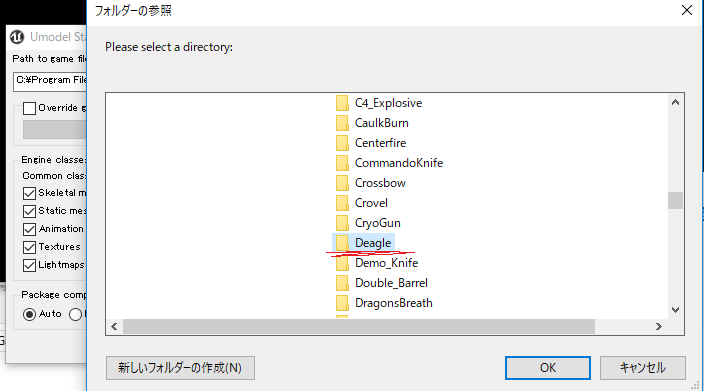This screenshot has height=391, width=704.
Task: Click the C4_Explosive folder icon
Action: [342, 103]
